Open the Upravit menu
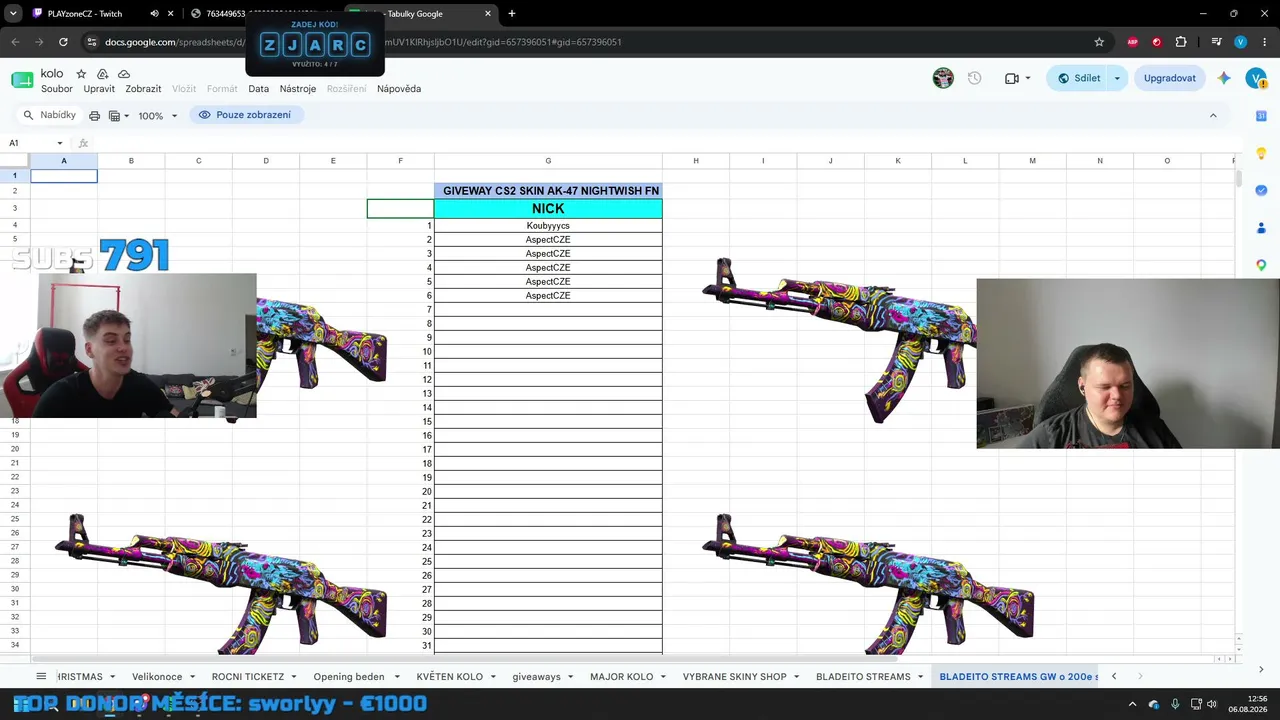 pos(99,89)
